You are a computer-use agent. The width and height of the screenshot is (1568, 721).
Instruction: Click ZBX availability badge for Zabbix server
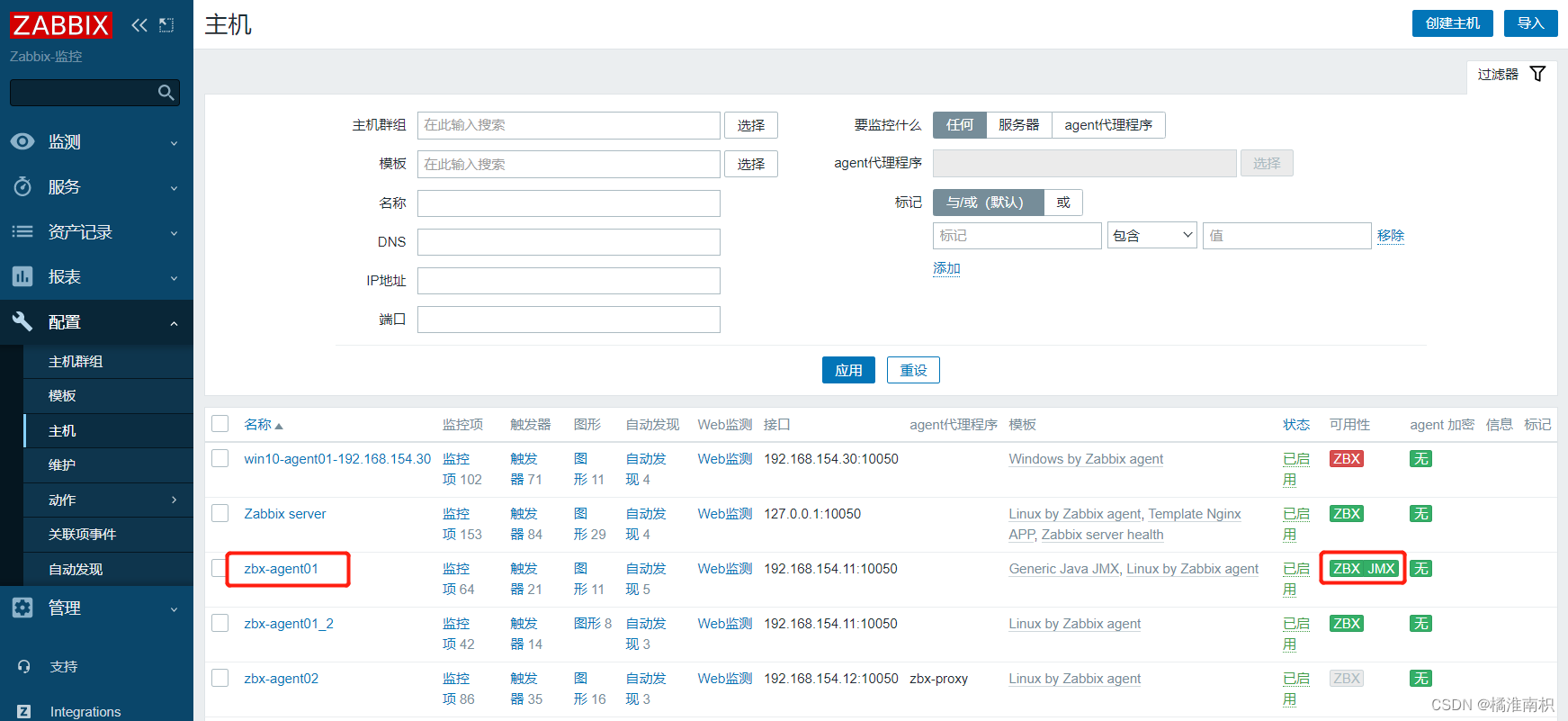click(x=1347, y=514)
